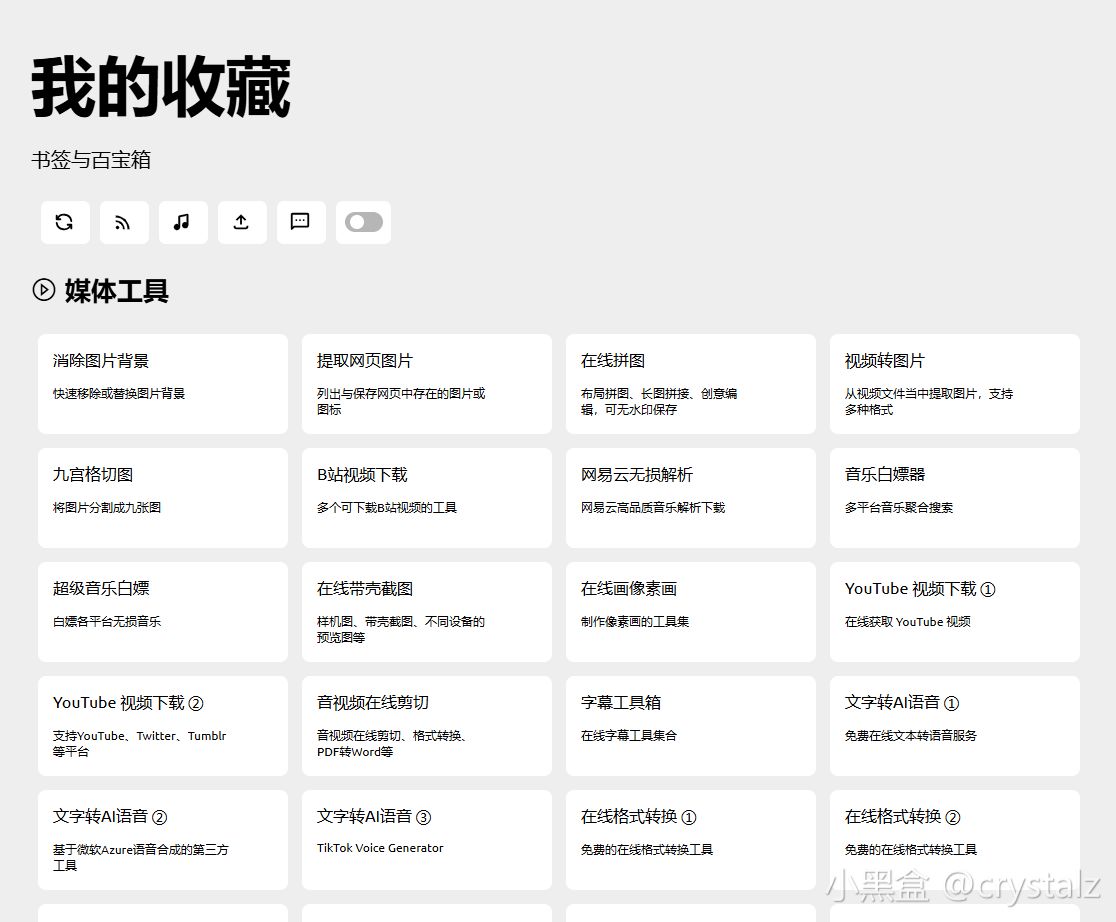Open the 九宫格切图 card
The height and width of the screenshot is (922, 1116).
click(163, 498)
